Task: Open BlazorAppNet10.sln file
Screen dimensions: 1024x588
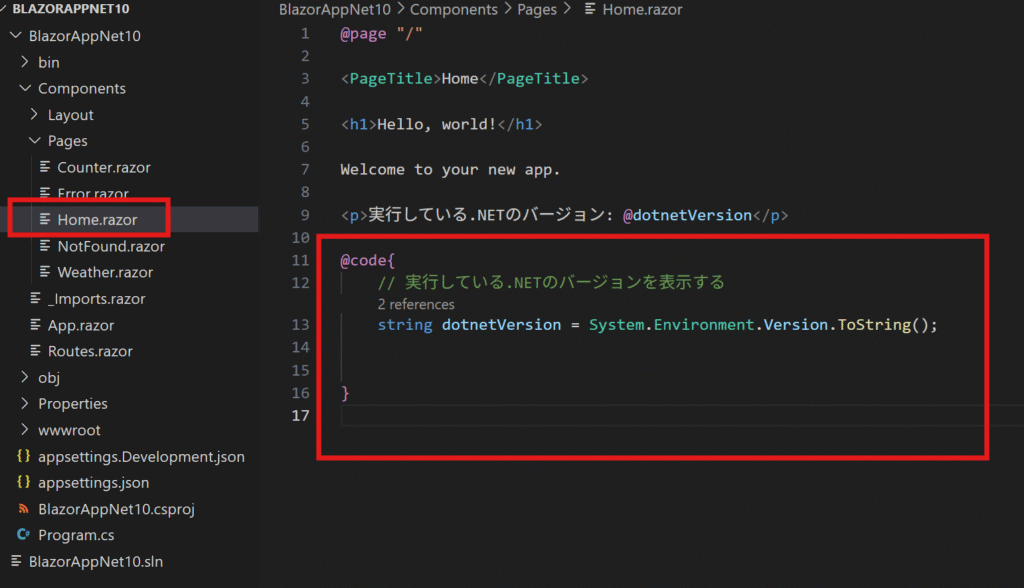Action: point(96,561)
